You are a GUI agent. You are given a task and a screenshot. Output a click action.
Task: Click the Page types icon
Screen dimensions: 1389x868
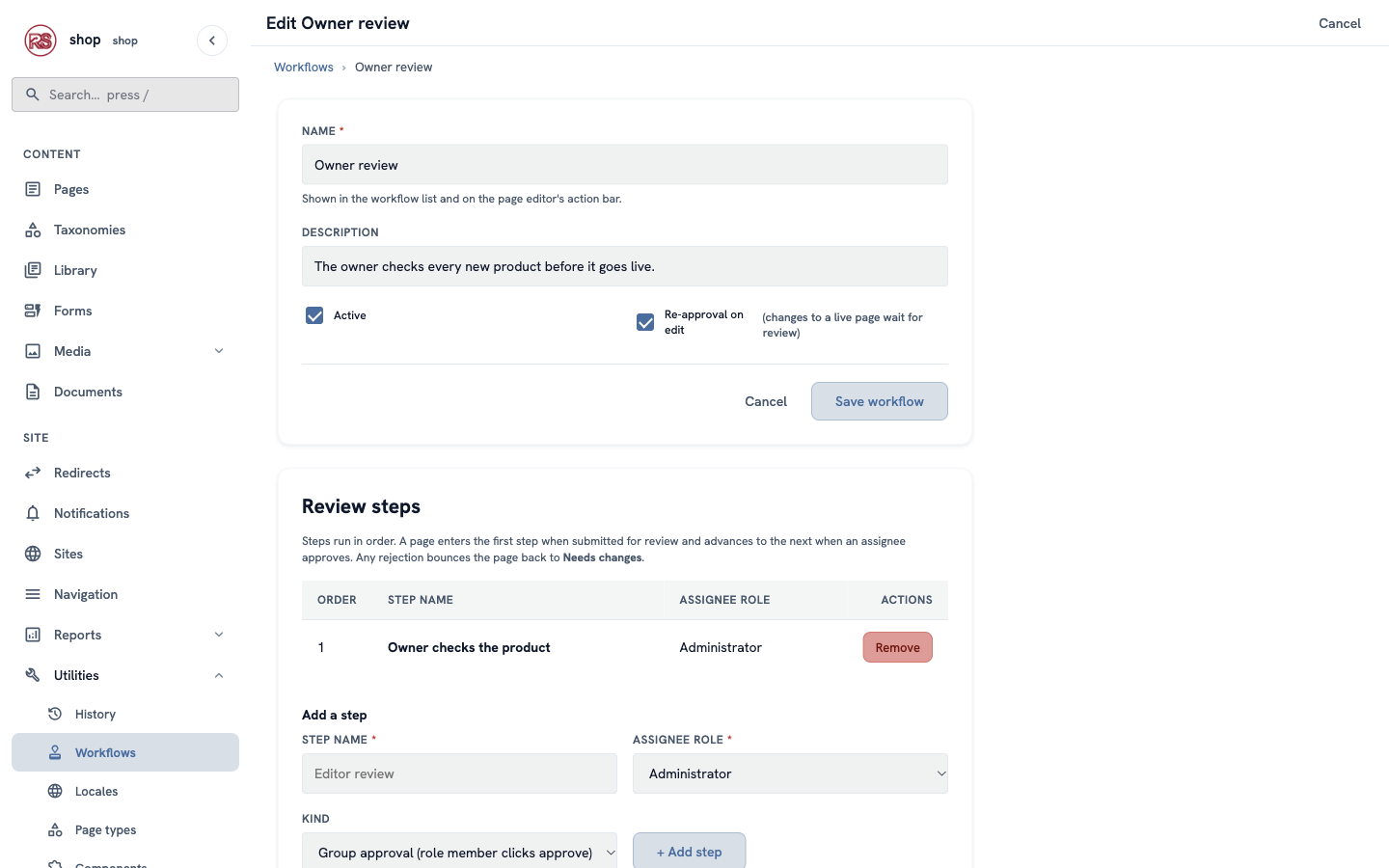55,829
